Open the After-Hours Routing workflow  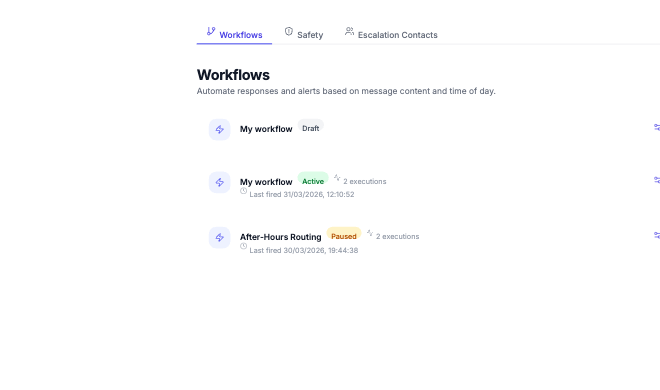[280, 237]
